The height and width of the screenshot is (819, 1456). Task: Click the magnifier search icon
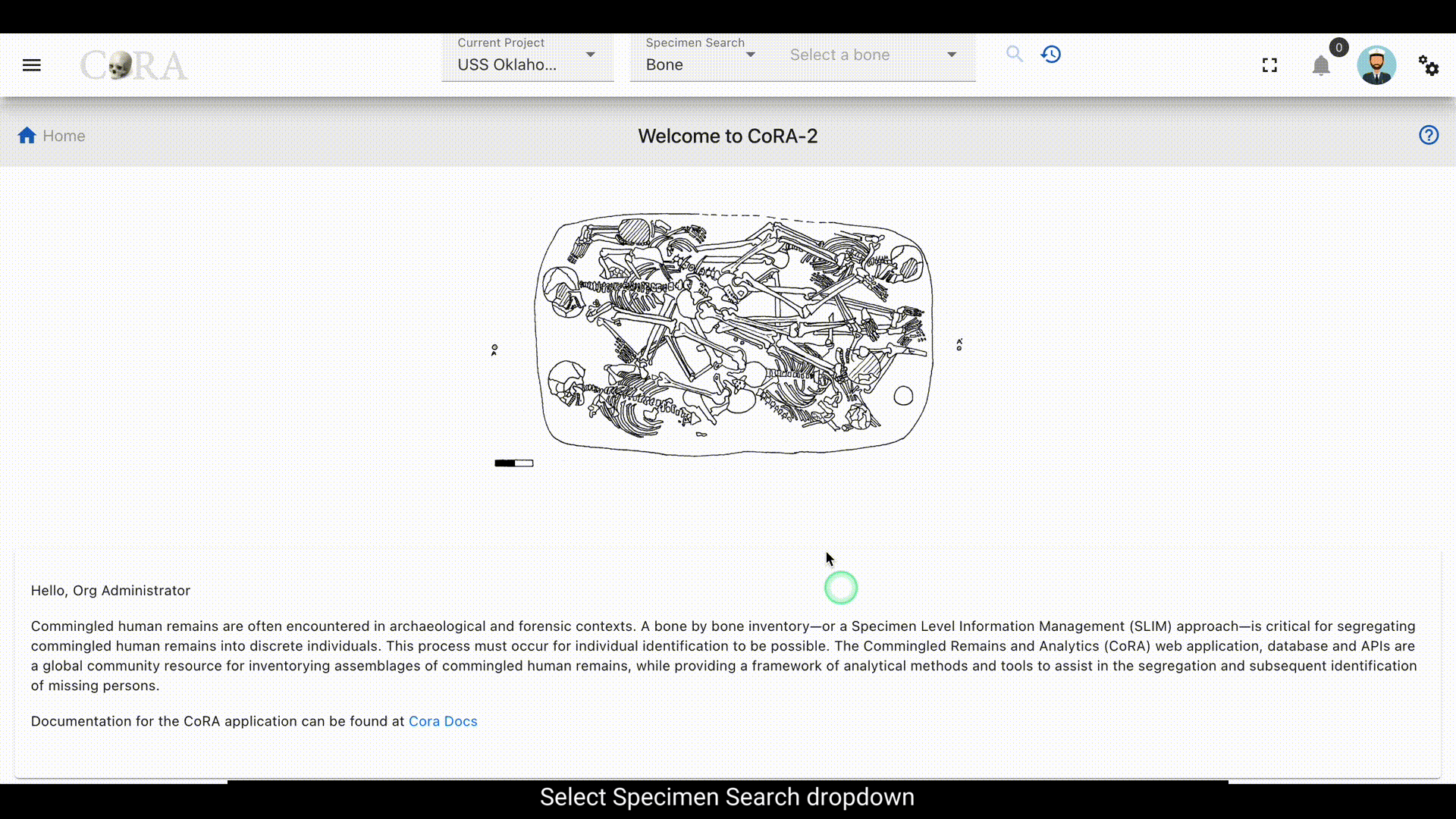(1015, 54)
